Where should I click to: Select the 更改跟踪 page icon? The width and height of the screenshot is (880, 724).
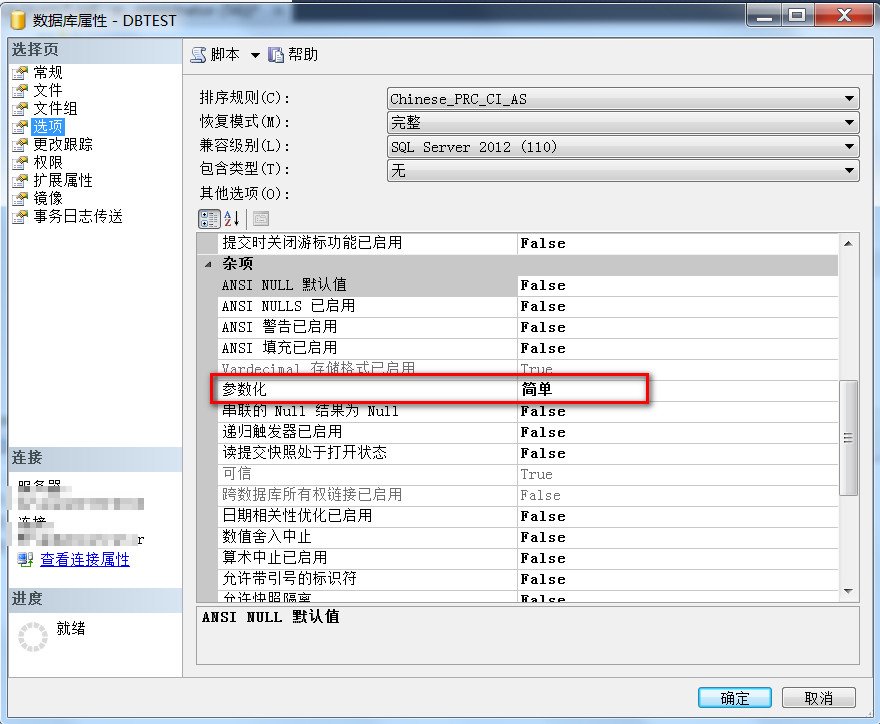(20, 144)
